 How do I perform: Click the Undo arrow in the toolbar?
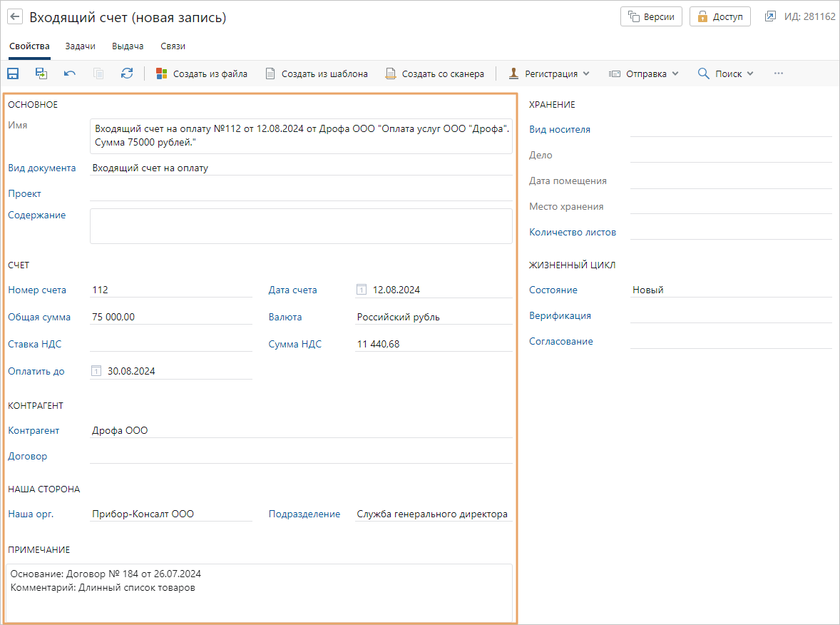click(x=69, y=73)
